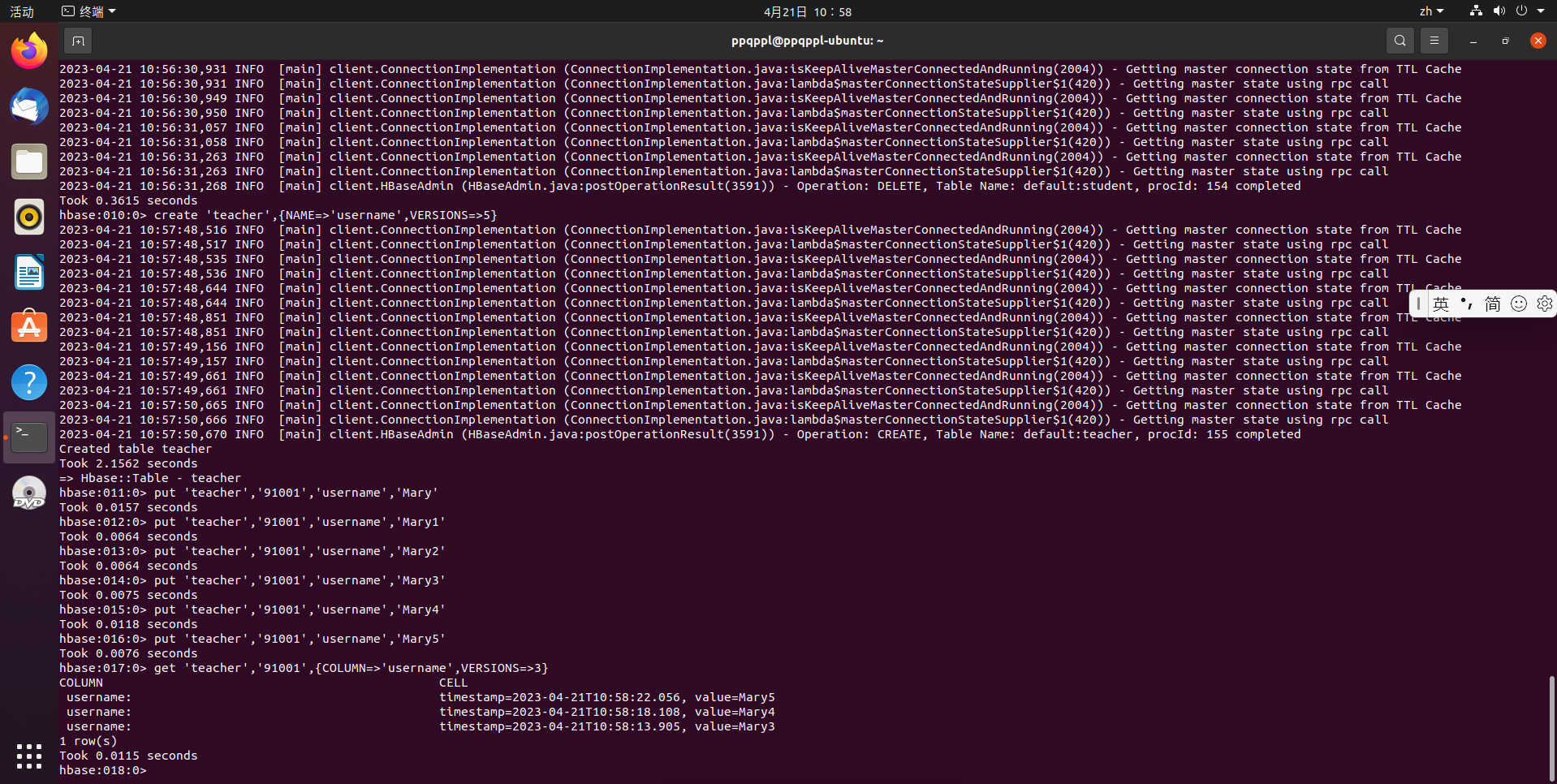Click the network status icon
The width and height of the screenshot is (1557, 784).
point(1476,11)
